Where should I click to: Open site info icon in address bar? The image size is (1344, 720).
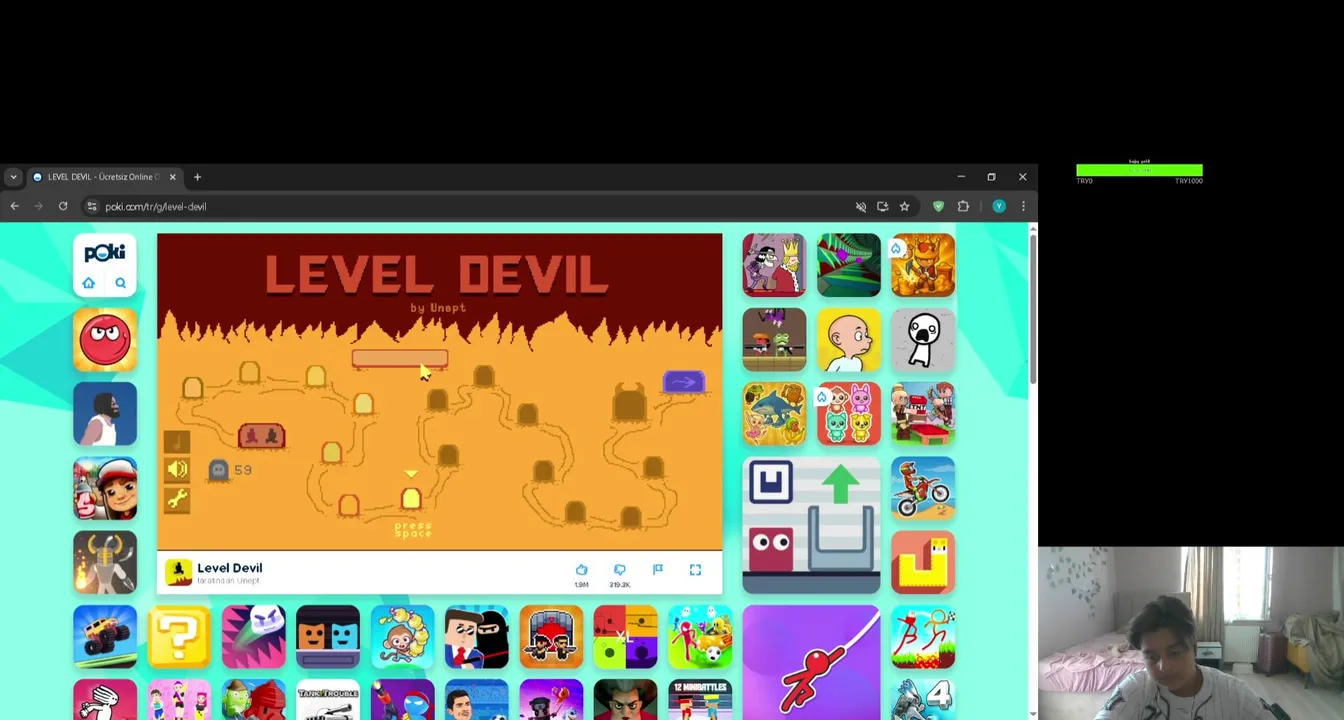click(x=92, y=206)
